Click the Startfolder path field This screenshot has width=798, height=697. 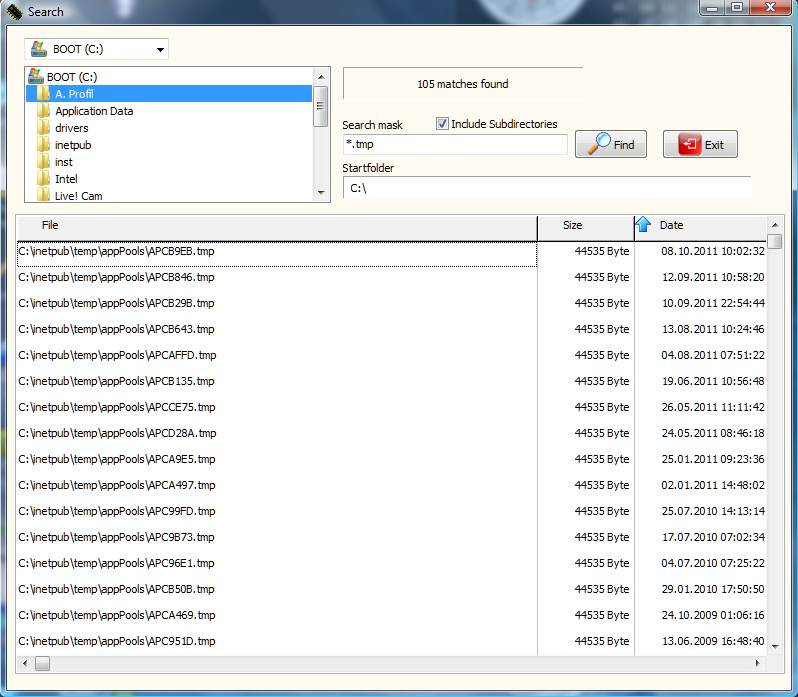(x=547, y=188)
